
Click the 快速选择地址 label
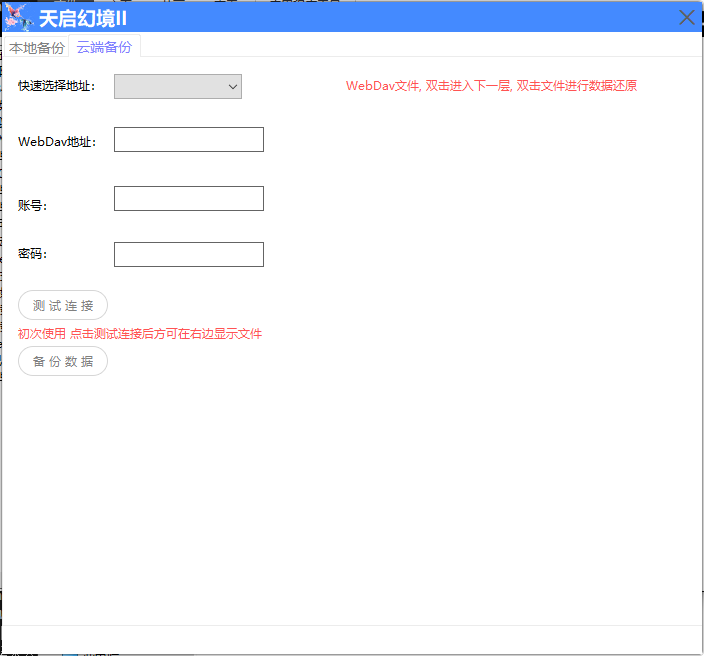[x=57, y=87]
